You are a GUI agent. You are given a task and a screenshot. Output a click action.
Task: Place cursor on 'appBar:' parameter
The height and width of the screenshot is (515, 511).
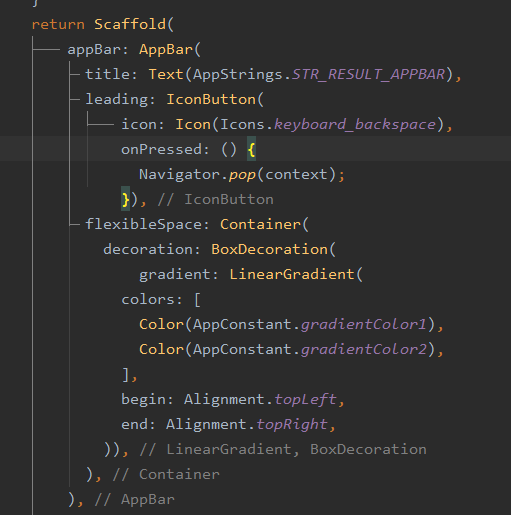tap(98, 50)
